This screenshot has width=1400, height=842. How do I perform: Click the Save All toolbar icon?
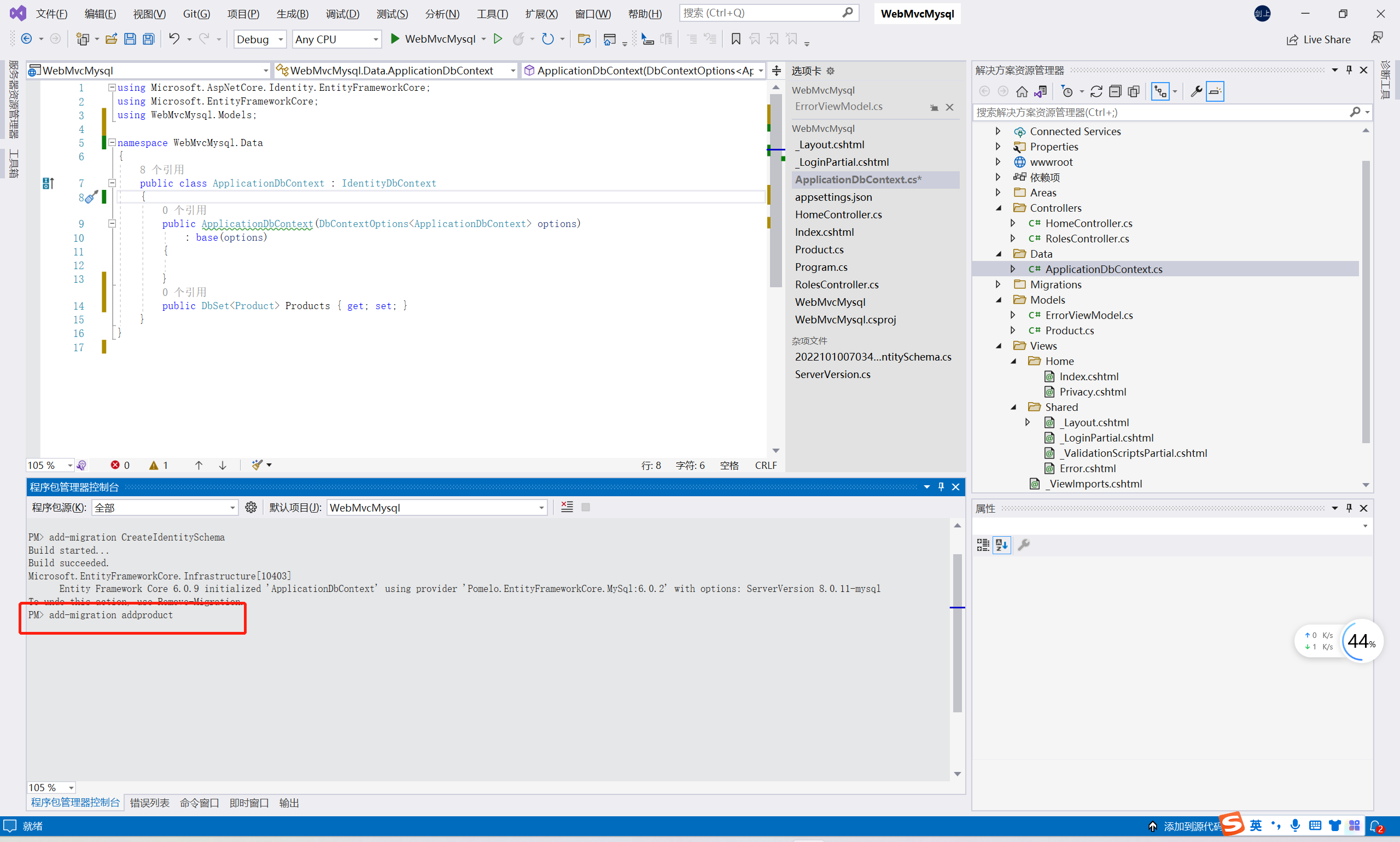click(149, 39)
